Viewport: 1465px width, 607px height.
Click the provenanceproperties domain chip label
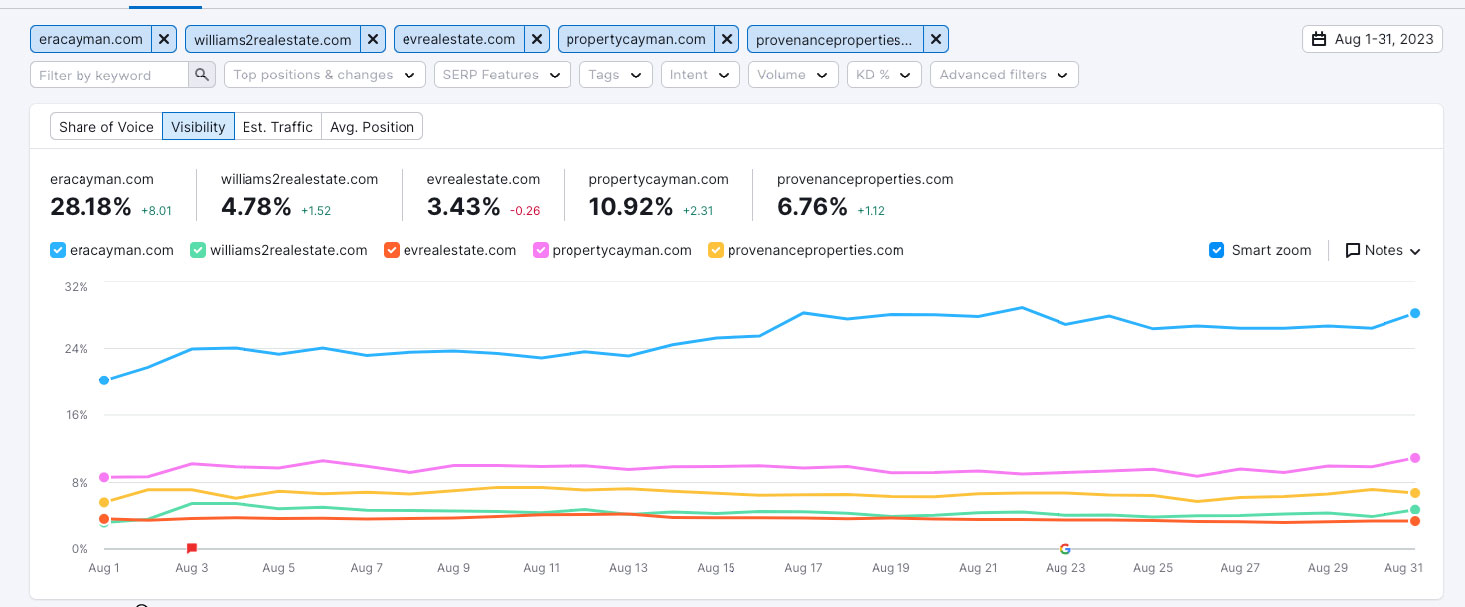click(x=835, y=39)
